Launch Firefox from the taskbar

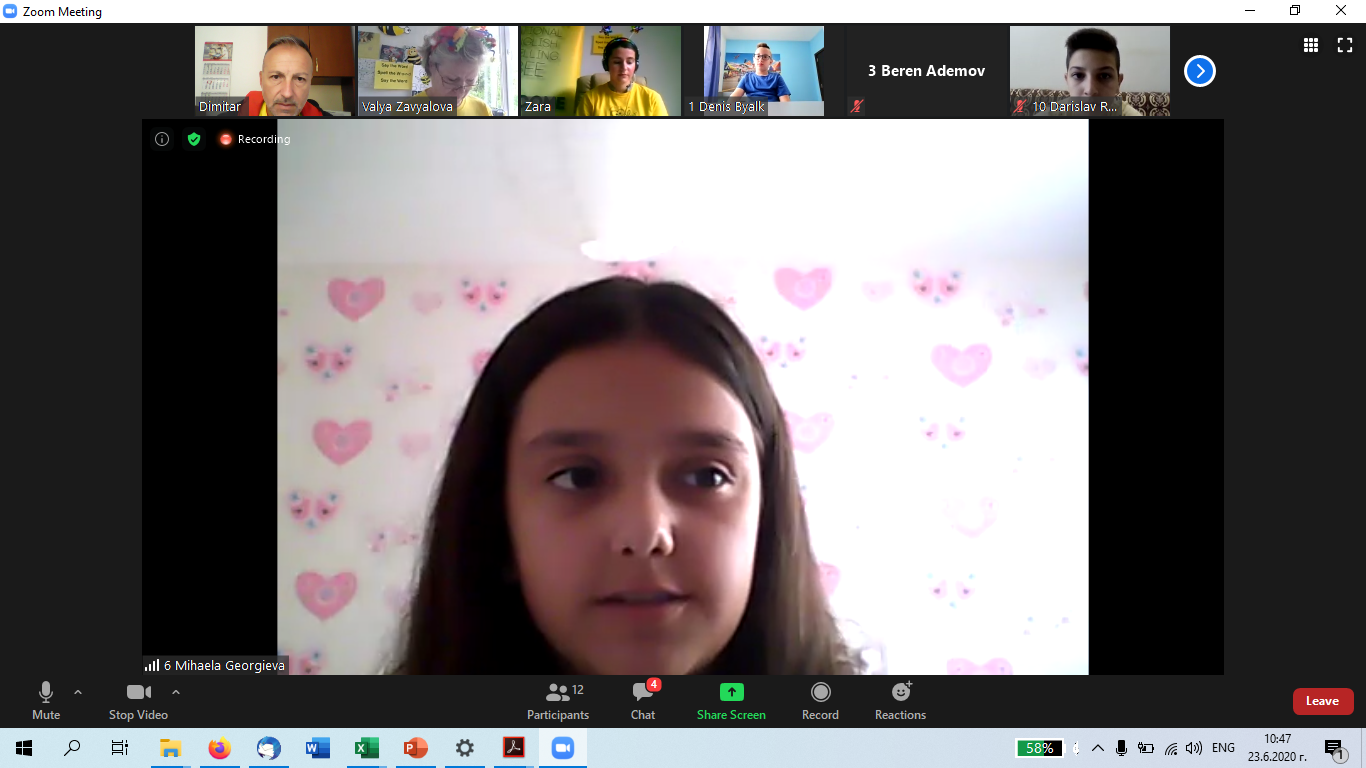pos(219,748)
